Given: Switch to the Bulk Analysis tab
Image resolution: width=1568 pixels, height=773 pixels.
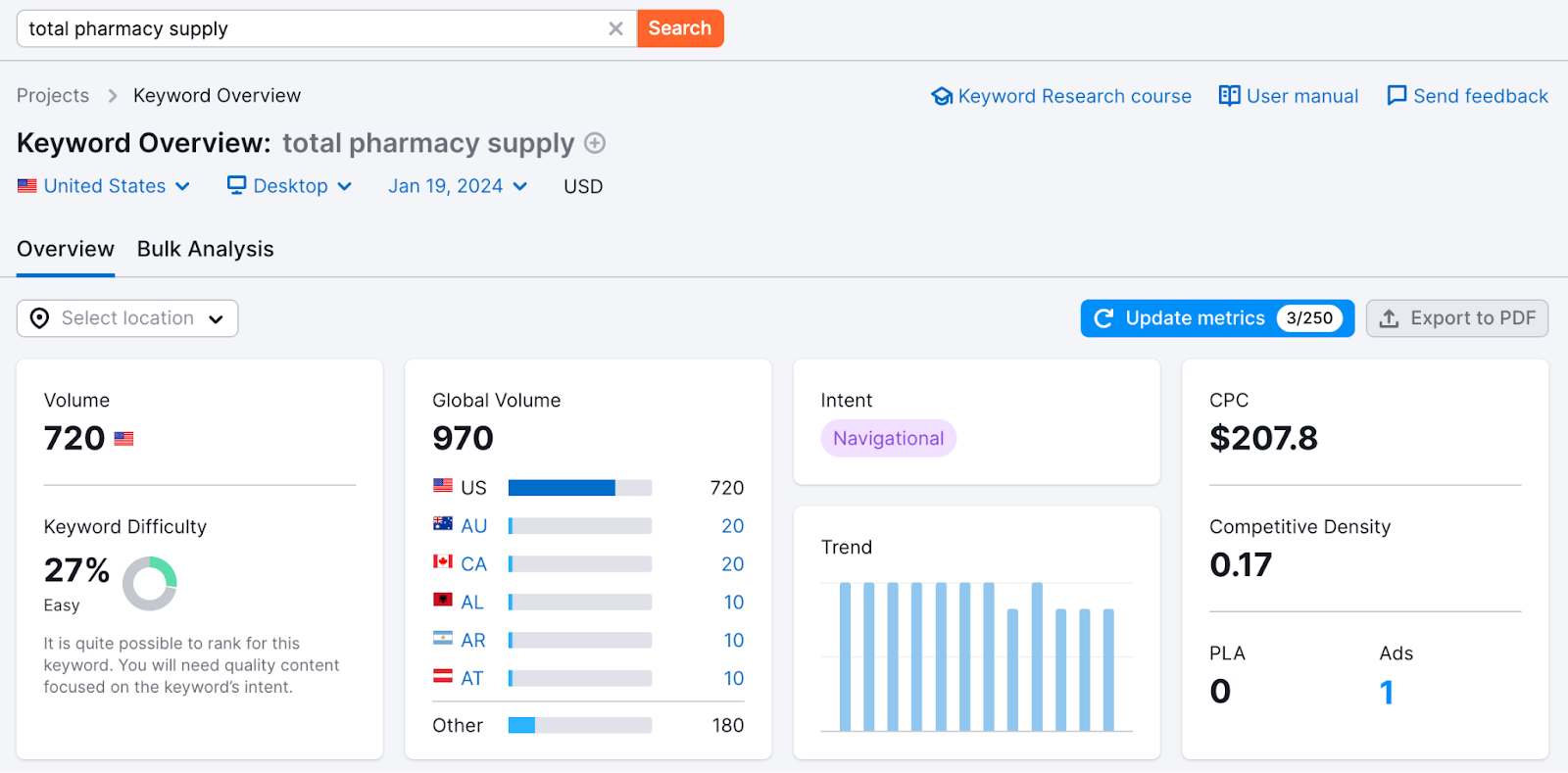Looking at the screenshot, I should tap(205, 249).
